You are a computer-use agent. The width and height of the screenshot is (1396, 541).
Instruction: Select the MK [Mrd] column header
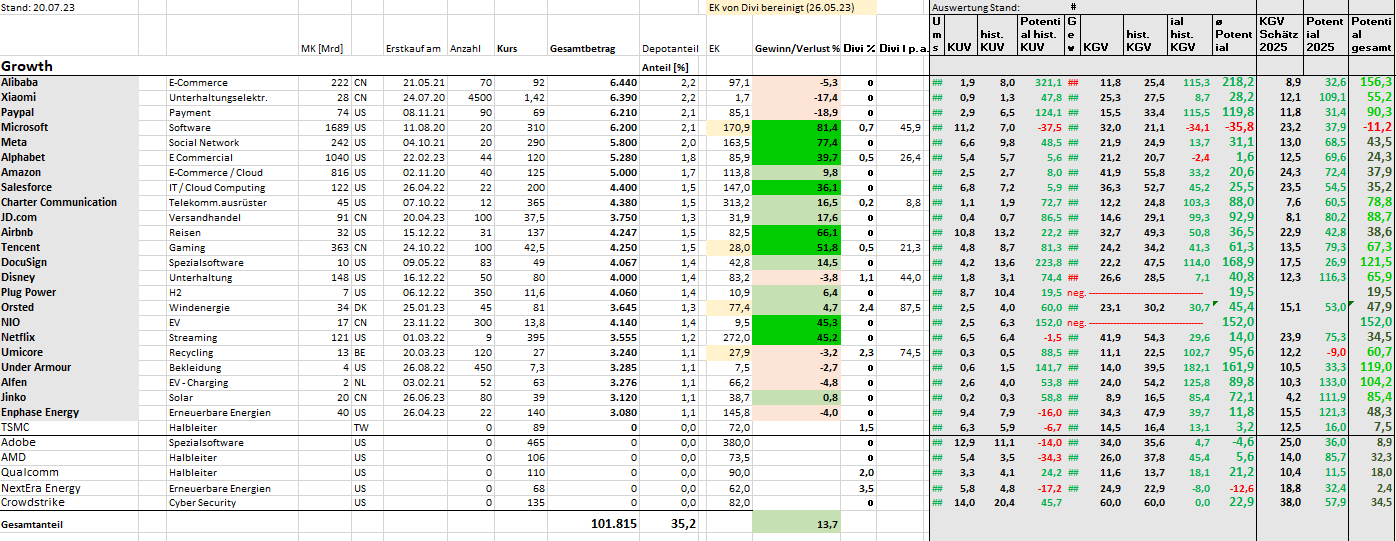pos(323,48)
